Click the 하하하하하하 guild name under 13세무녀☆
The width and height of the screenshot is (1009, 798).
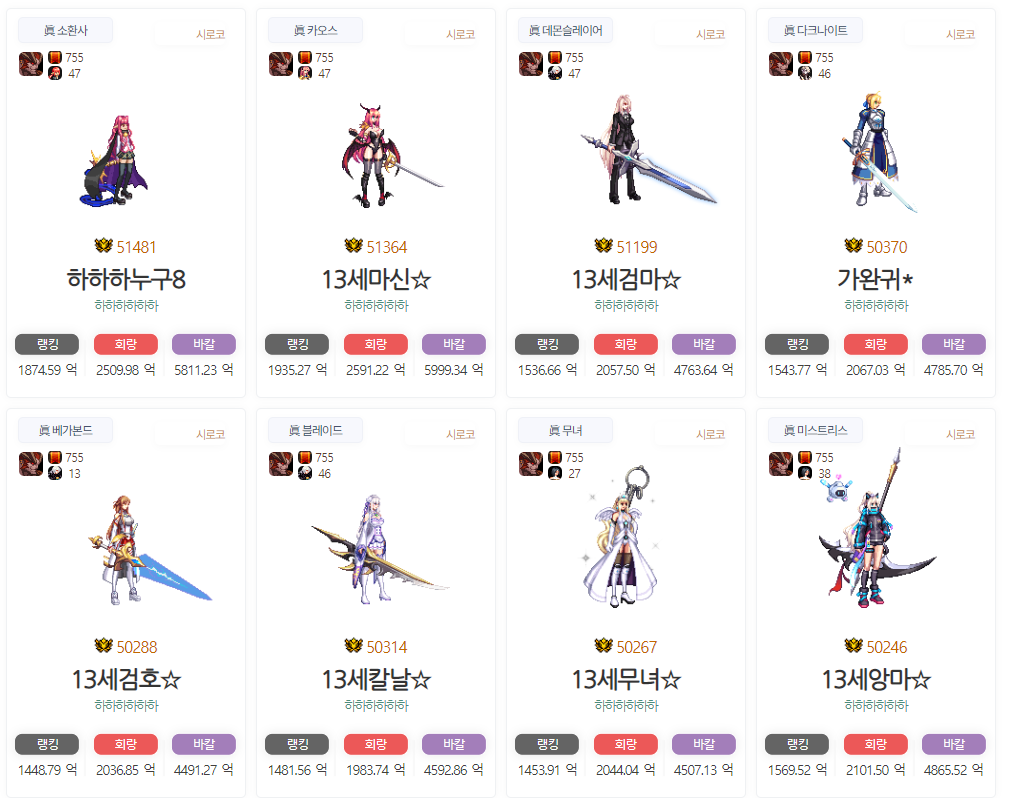(x=627, y=706)
